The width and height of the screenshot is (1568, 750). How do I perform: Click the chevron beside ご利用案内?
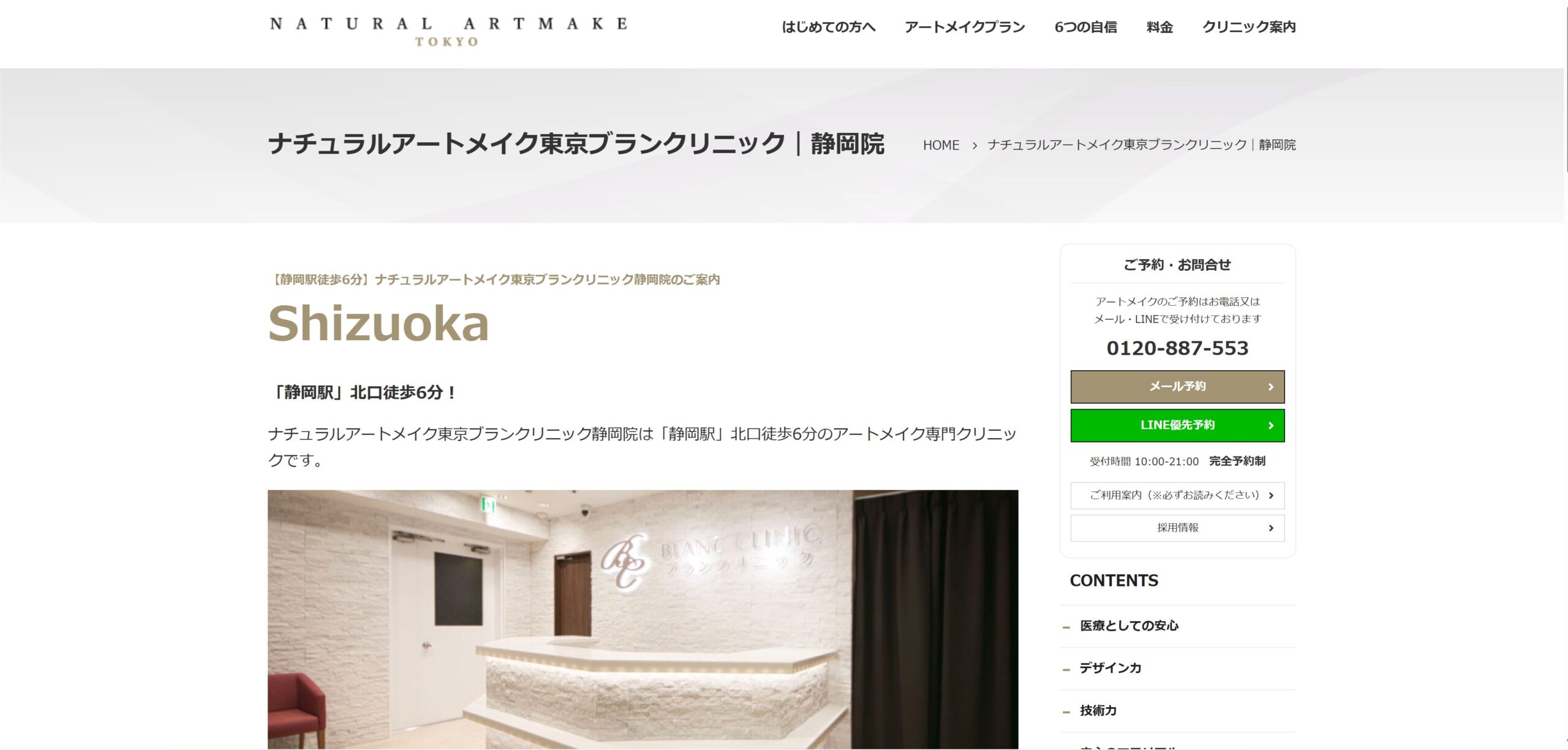1271,496
